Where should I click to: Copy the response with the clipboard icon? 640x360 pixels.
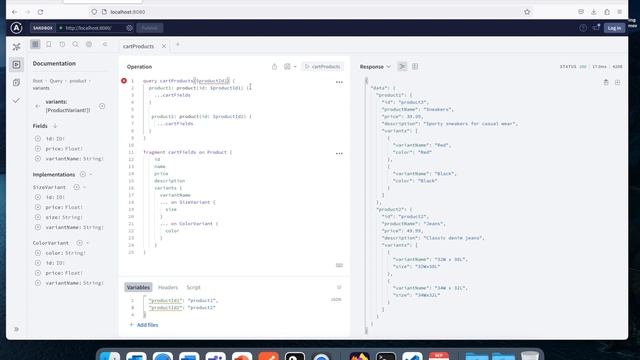(606, 82)
